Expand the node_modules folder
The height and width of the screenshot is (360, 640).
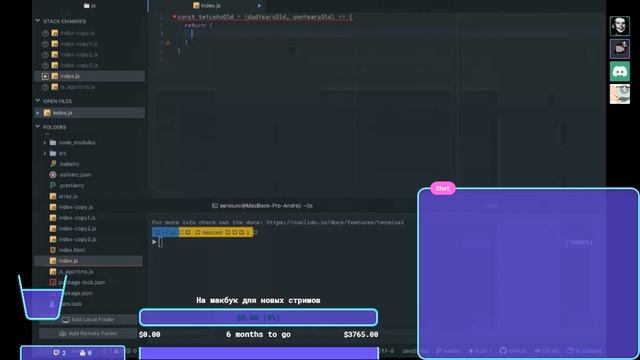(45, 142)
